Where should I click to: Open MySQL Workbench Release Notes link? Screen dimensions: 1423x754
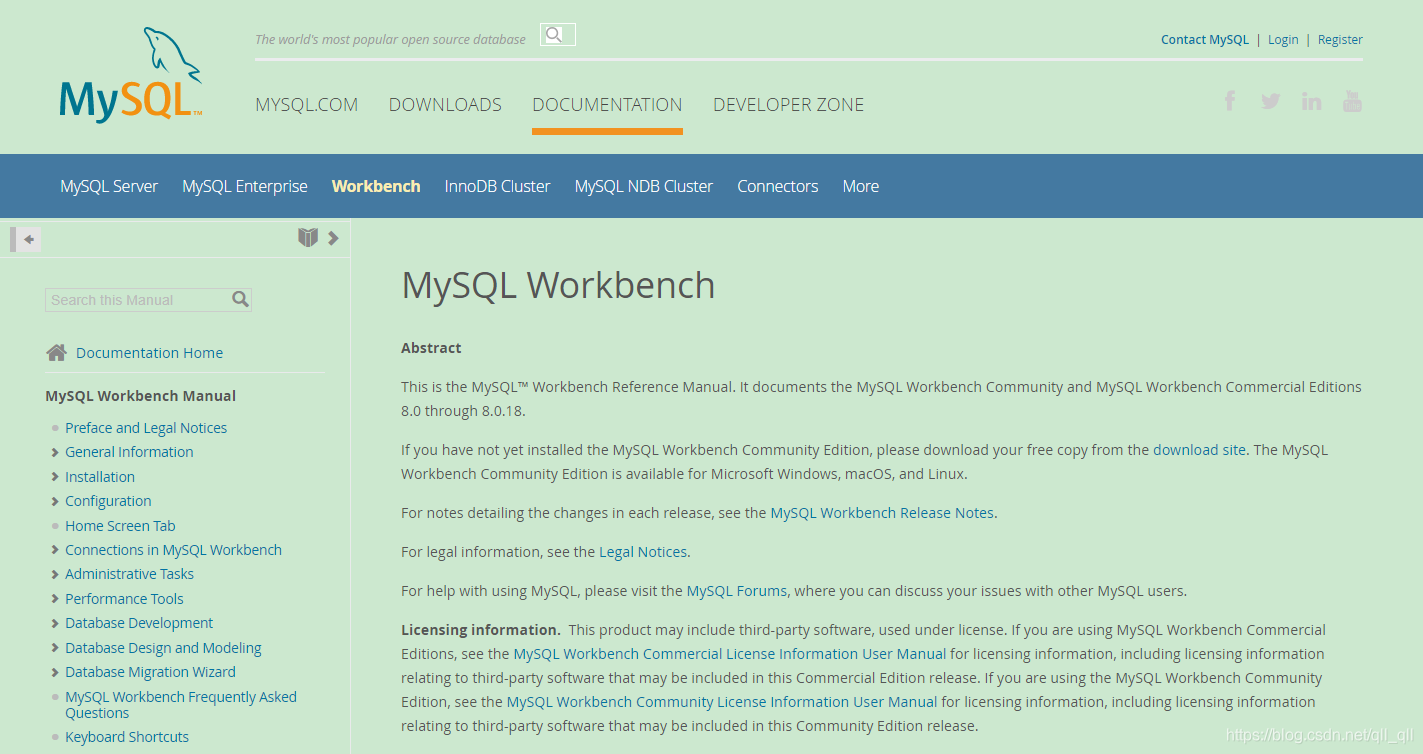click(x=882, y=513)
